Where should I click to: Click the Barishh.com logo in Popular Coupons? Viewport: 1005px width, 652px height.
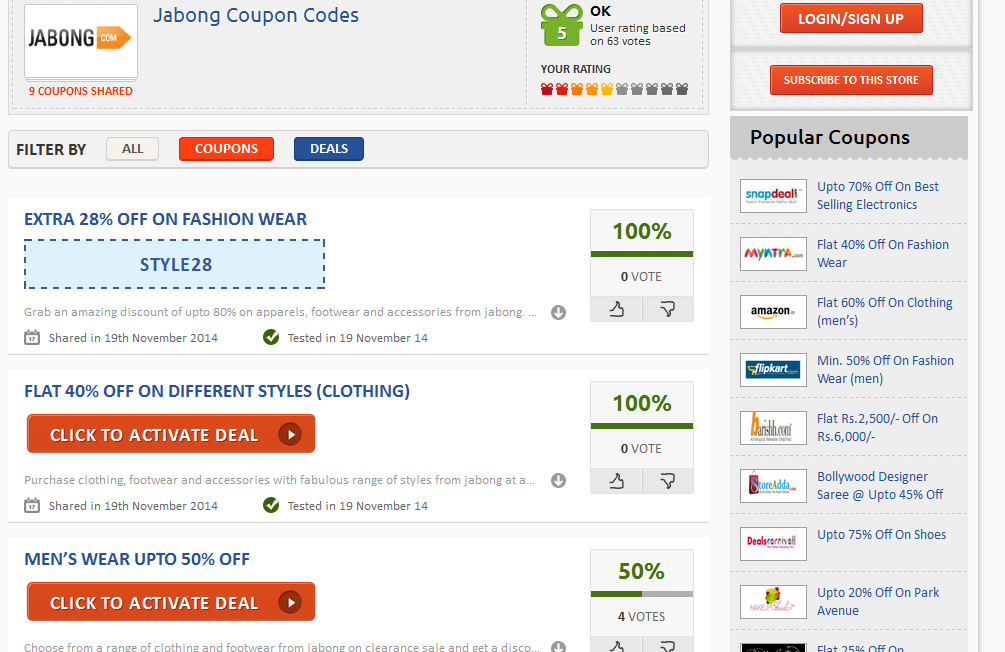point(773,428)
